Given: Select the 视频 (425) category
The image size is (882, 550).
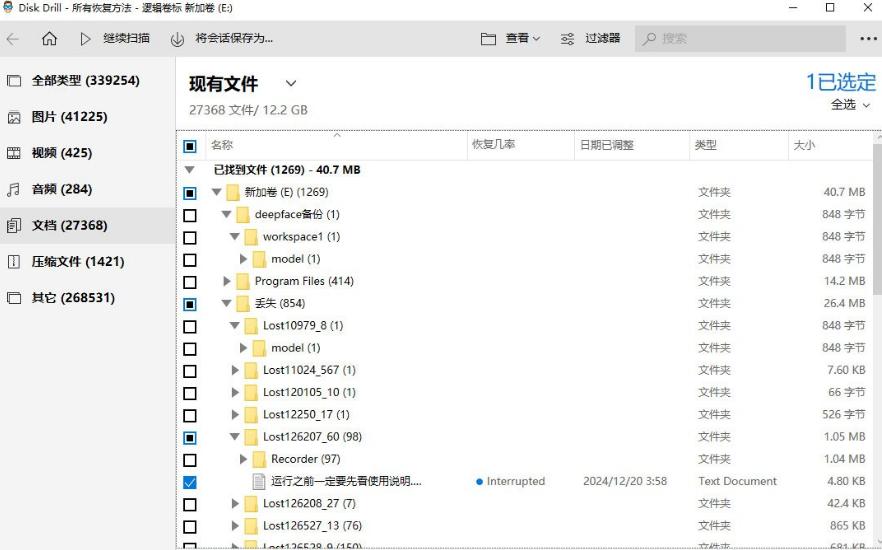Looking at the screenshot, I should point(61,153).
